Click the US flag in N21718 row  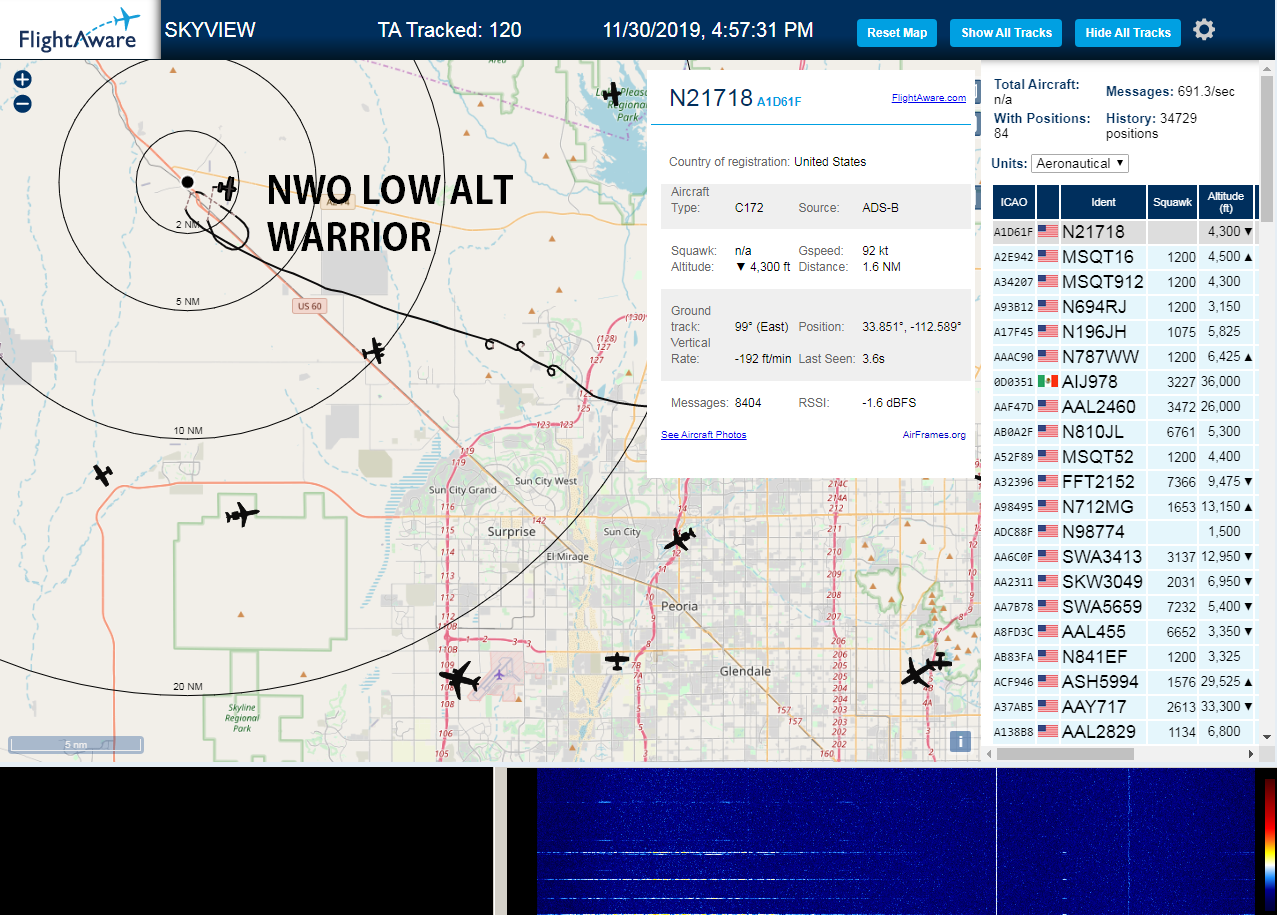1048,231
